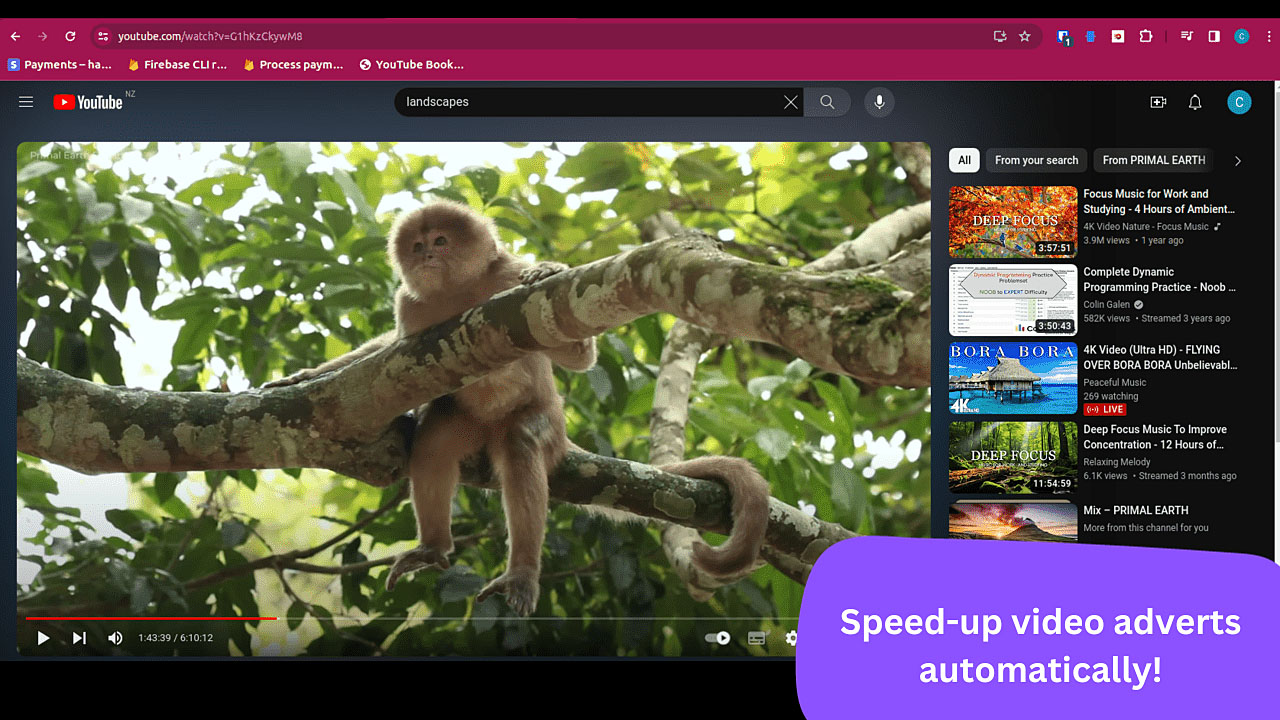The width and height of the screenshot is (1280, 720).
Task: Open 'Complete Dynamic Programming Practice' video link
Action: click(1159, 279)
